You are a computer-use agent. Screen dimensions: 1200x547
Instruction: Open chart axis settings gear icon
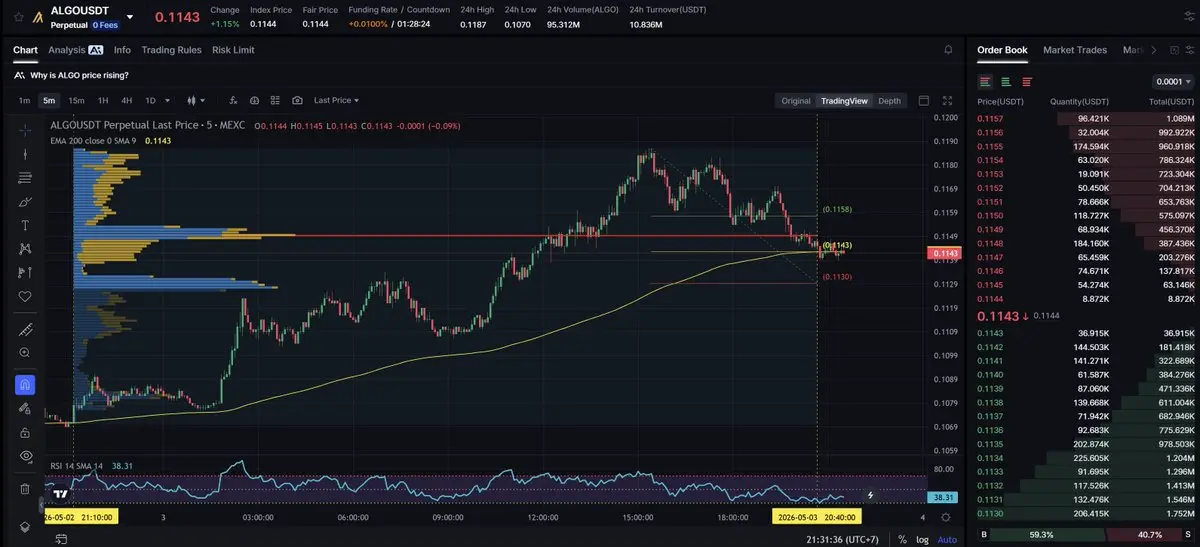946,517
